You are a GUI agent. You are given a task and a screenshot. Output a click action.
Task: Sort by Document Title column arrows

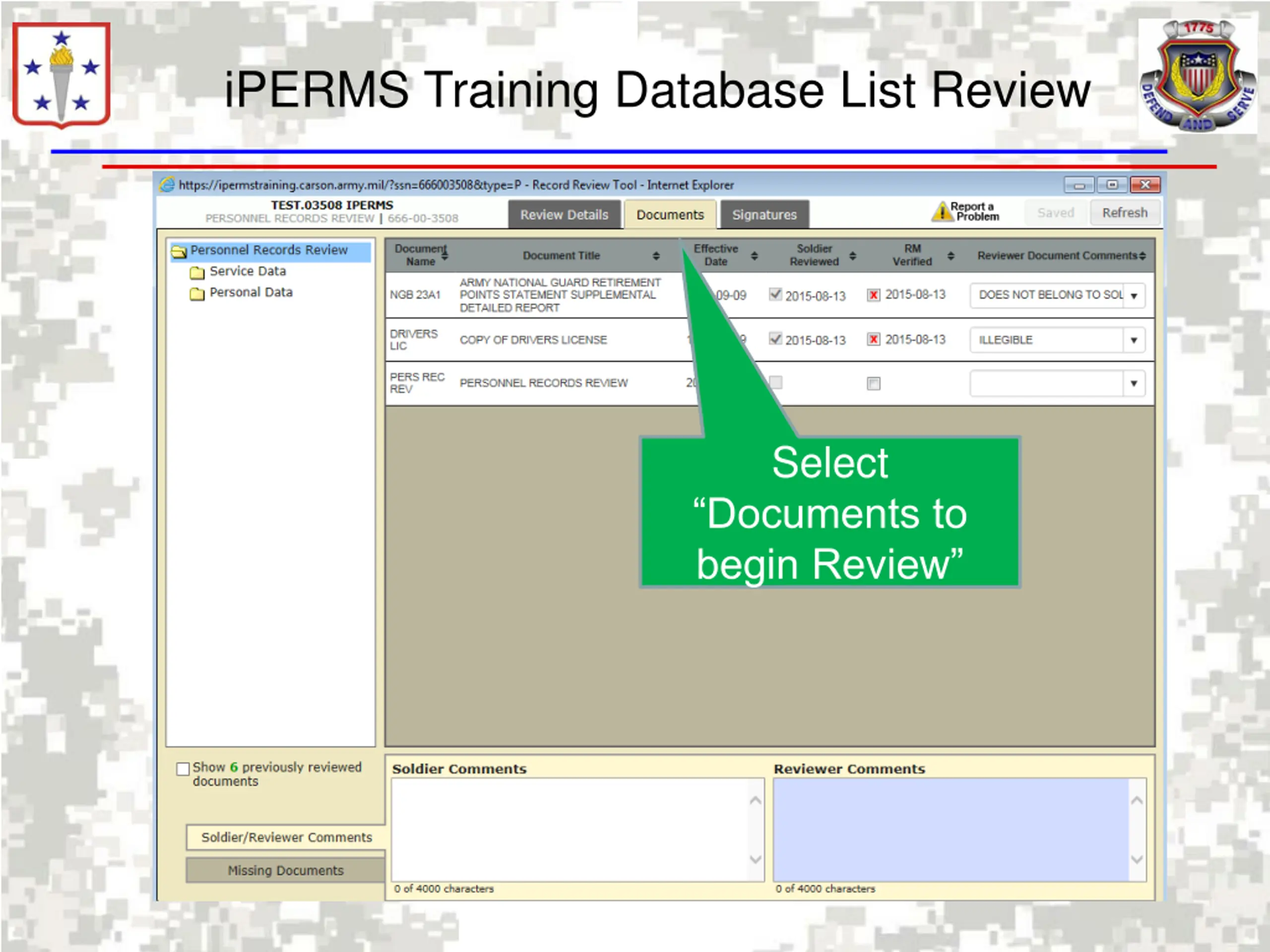[x=656, y=256]
